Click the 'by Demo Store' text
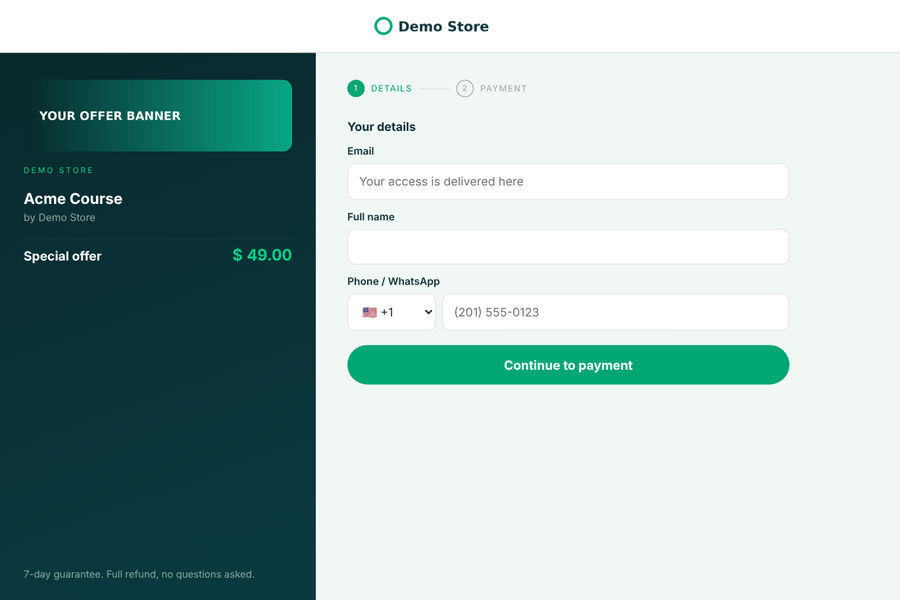900x600 pixels. coord(60,218)
